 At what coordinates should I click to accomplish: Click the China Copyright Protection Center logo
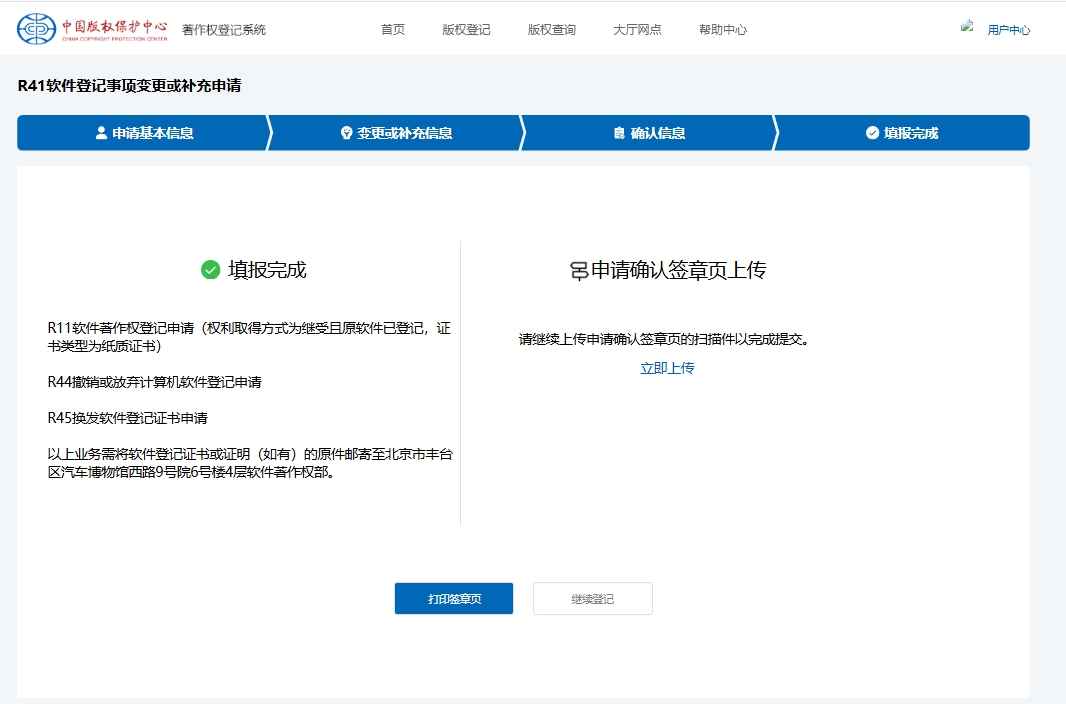(x=92, y=29)
